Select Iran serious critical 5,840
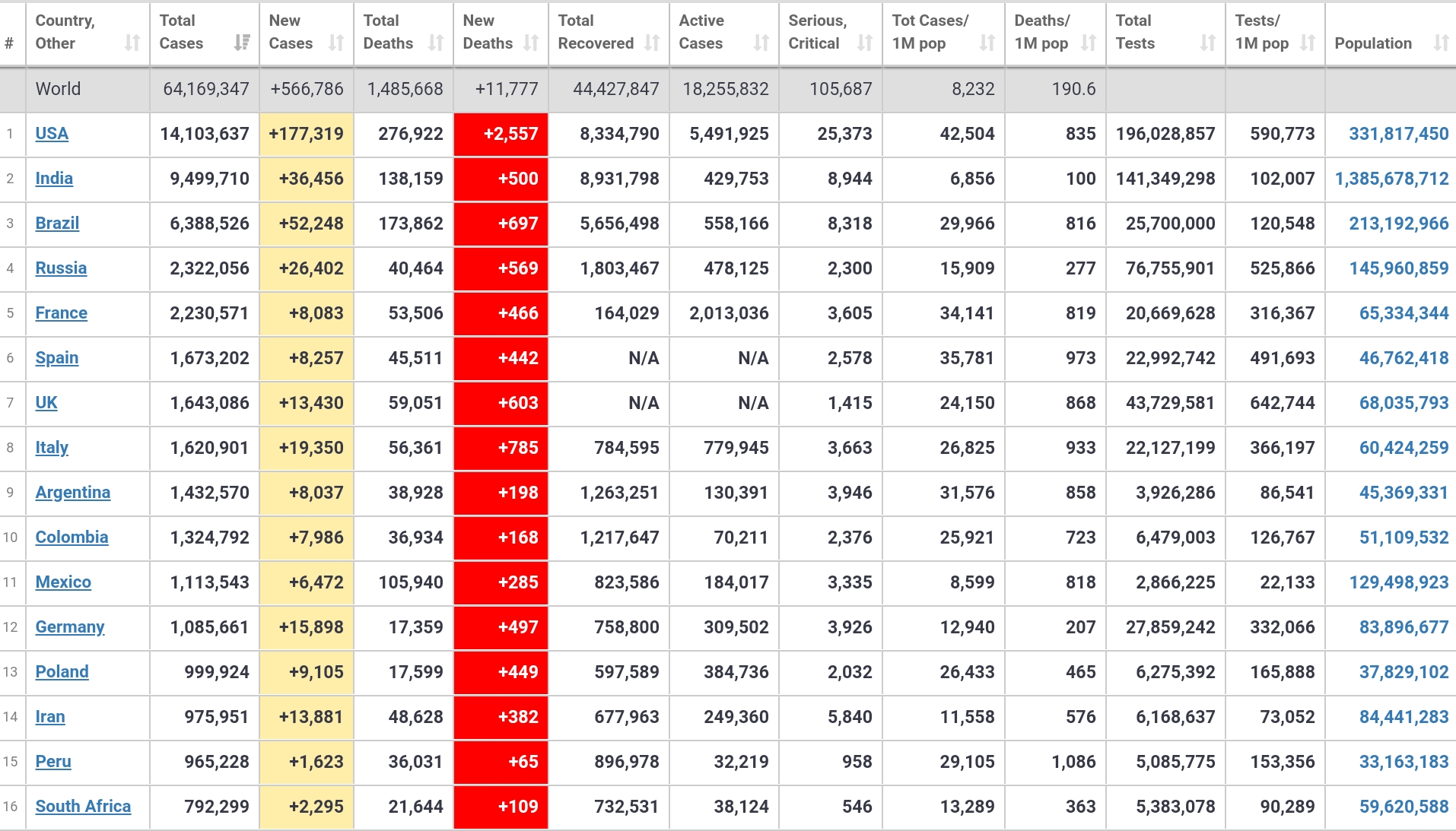Image resolution: width=1456 pixels, height=831 pixels. pos(850,717)
